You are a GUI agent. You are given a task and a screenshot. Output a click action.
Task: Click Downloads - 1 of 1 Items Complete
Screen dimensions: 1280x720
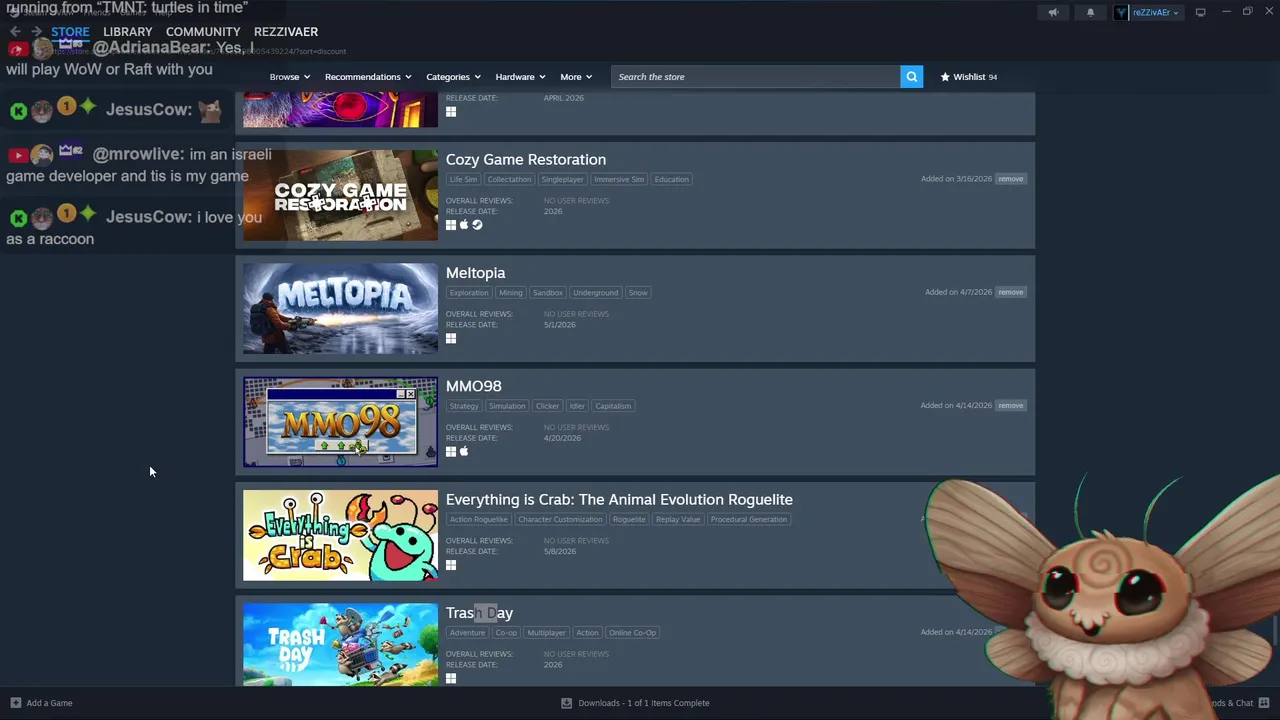click(644, 703)
